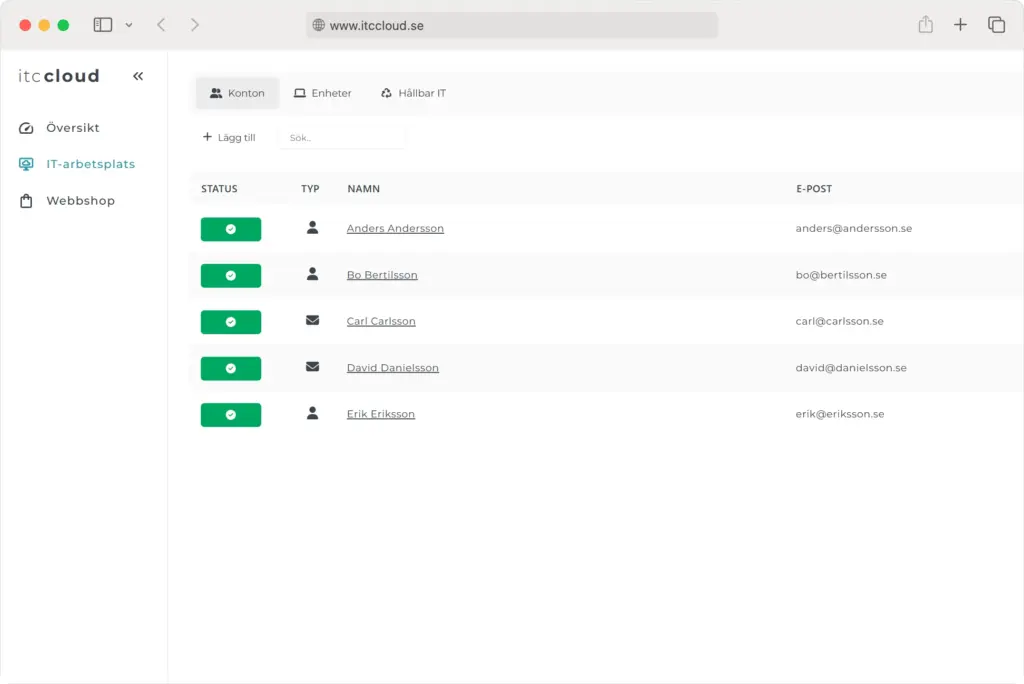Open Bo Bertilsson account link
Viewport: 1024px width, 684px height.
click(382, 275)
